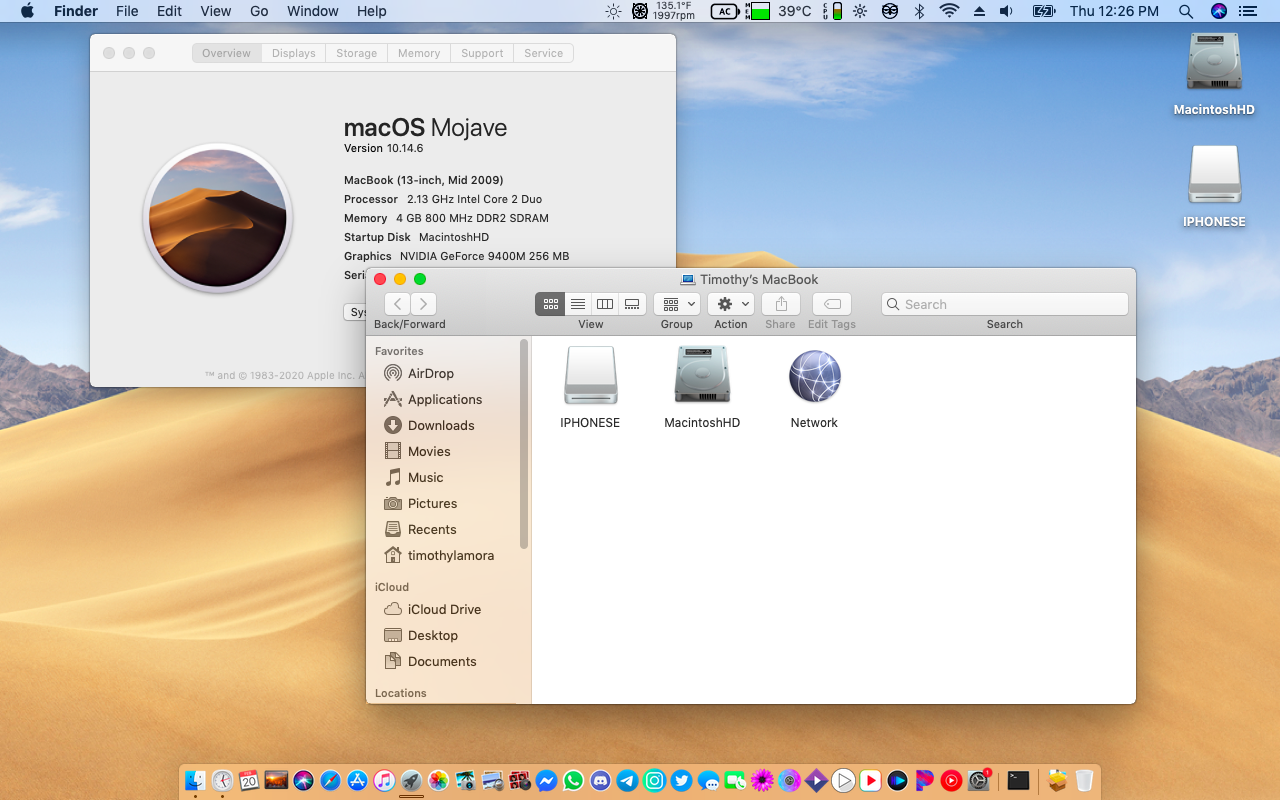
Task: Switch Finder to list view
Action: 578,304
